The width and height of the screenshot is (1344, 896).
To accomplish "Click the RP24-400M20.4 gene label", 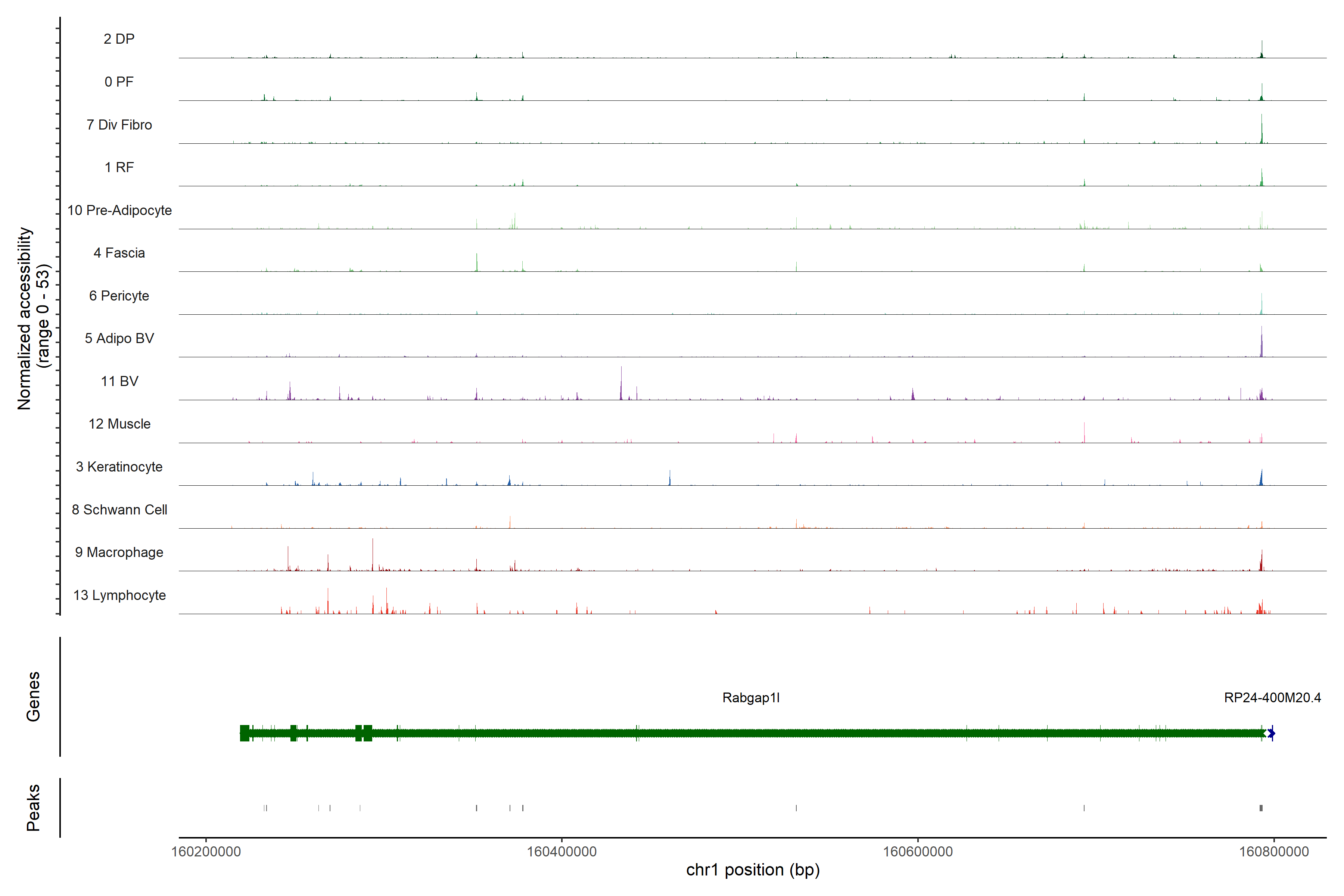I will point(1272,698).
